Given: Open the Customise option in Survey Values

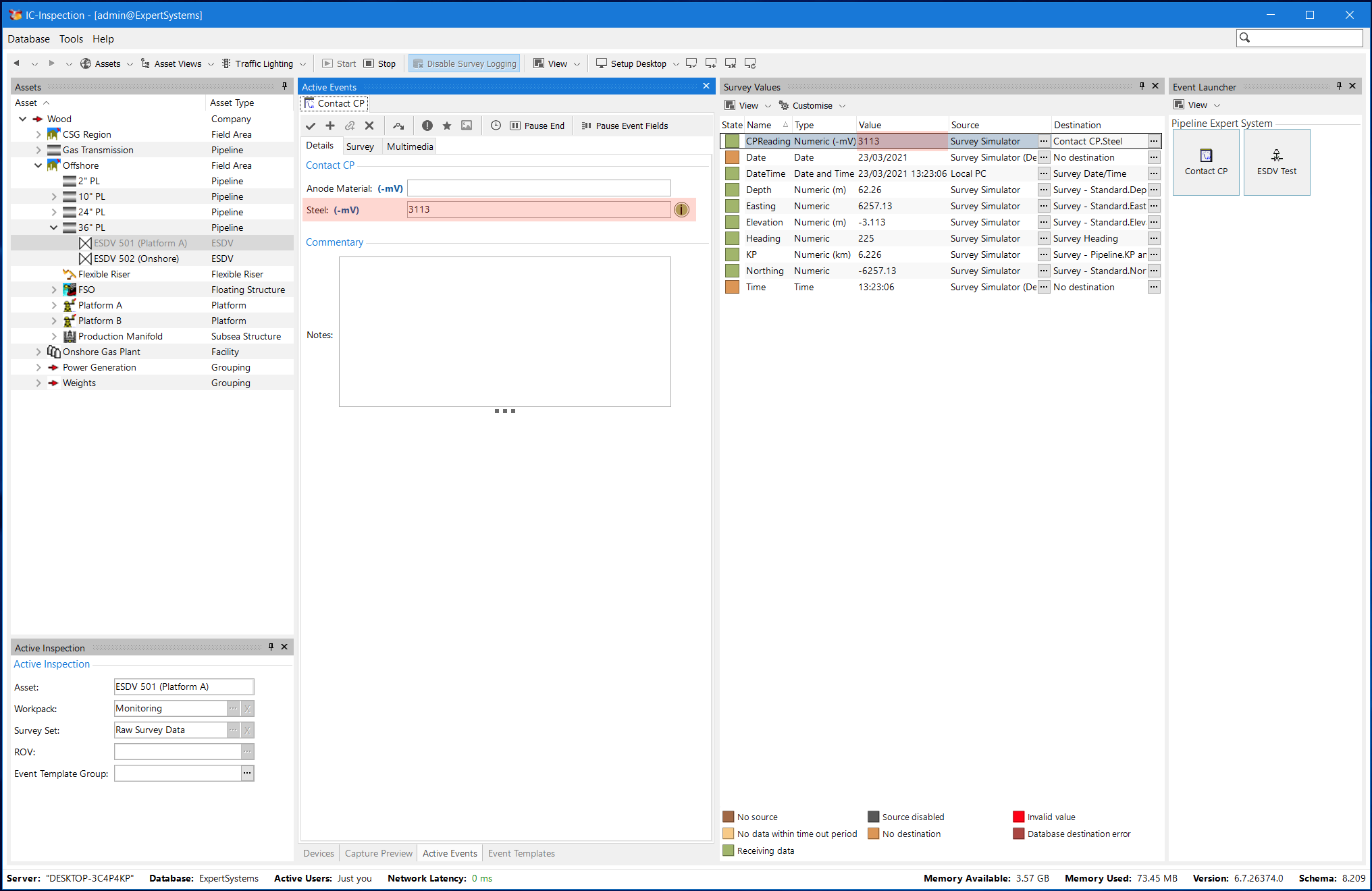Looking at the screenshot, I should (811, 105).
